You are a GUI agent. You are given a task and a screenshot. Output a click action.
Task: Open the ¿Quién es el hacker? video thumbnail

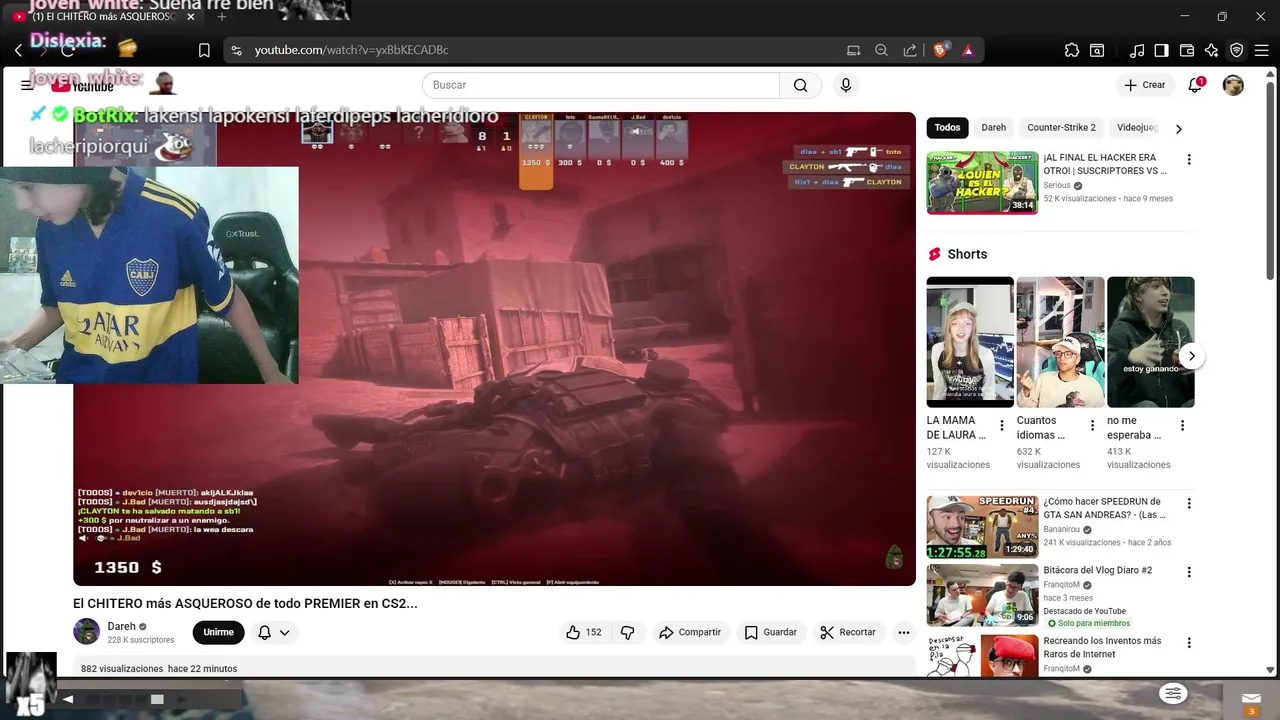(x=982, y=183)
